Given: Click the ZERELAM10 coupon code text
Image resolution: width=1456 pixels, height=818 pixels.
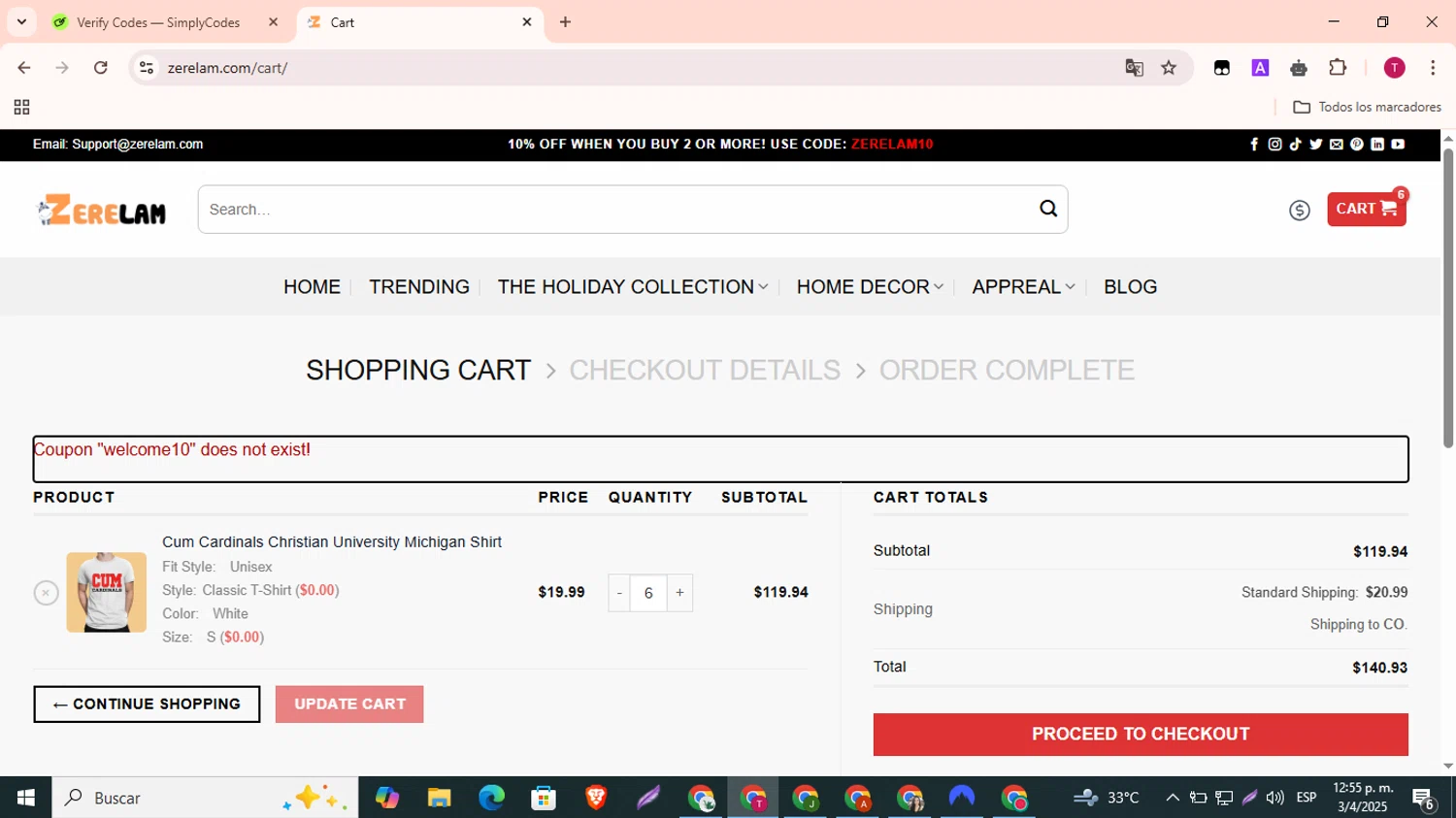Looking at the screenshot, I should [892, 145].
